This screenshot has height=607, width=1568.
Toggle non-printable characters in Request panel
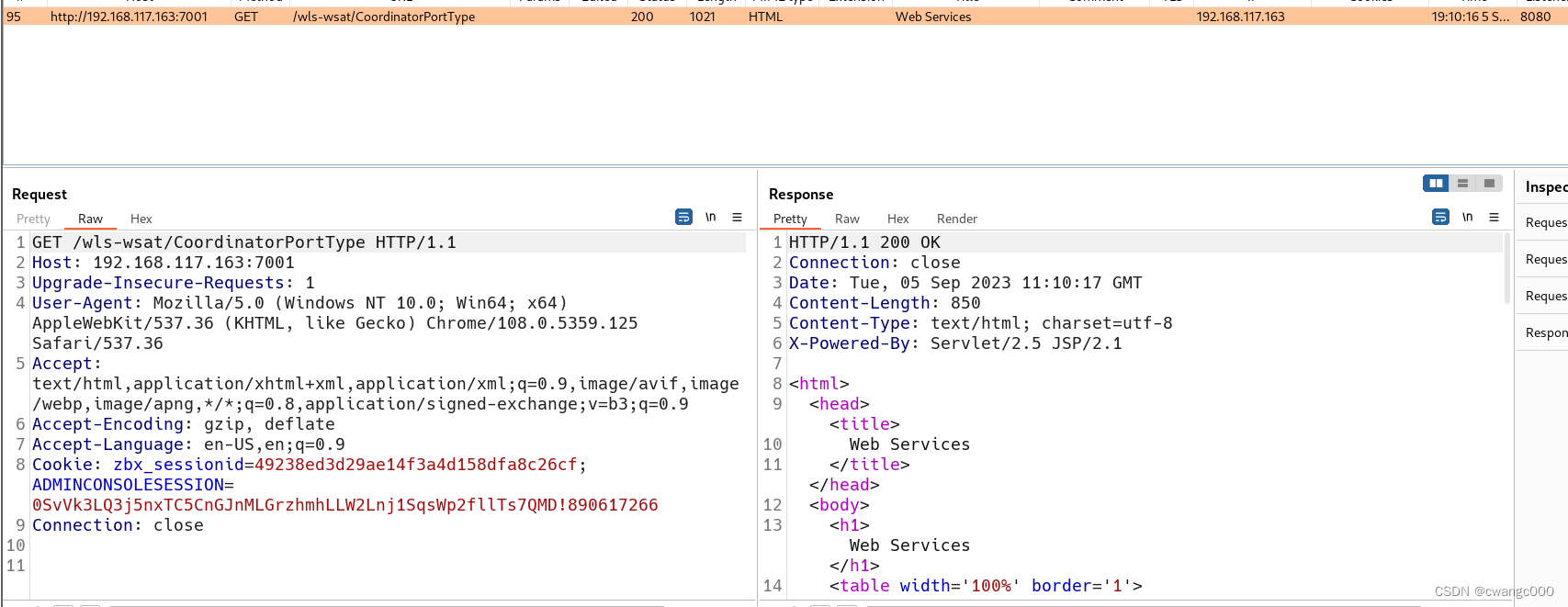coord(710,217)
